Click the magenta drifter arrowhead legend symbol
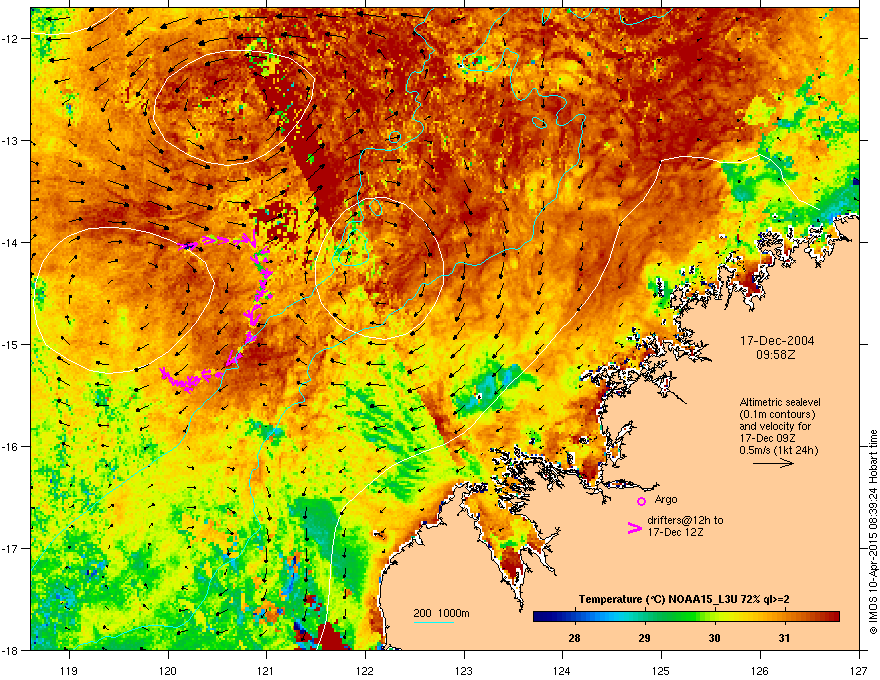 [634, 528]
